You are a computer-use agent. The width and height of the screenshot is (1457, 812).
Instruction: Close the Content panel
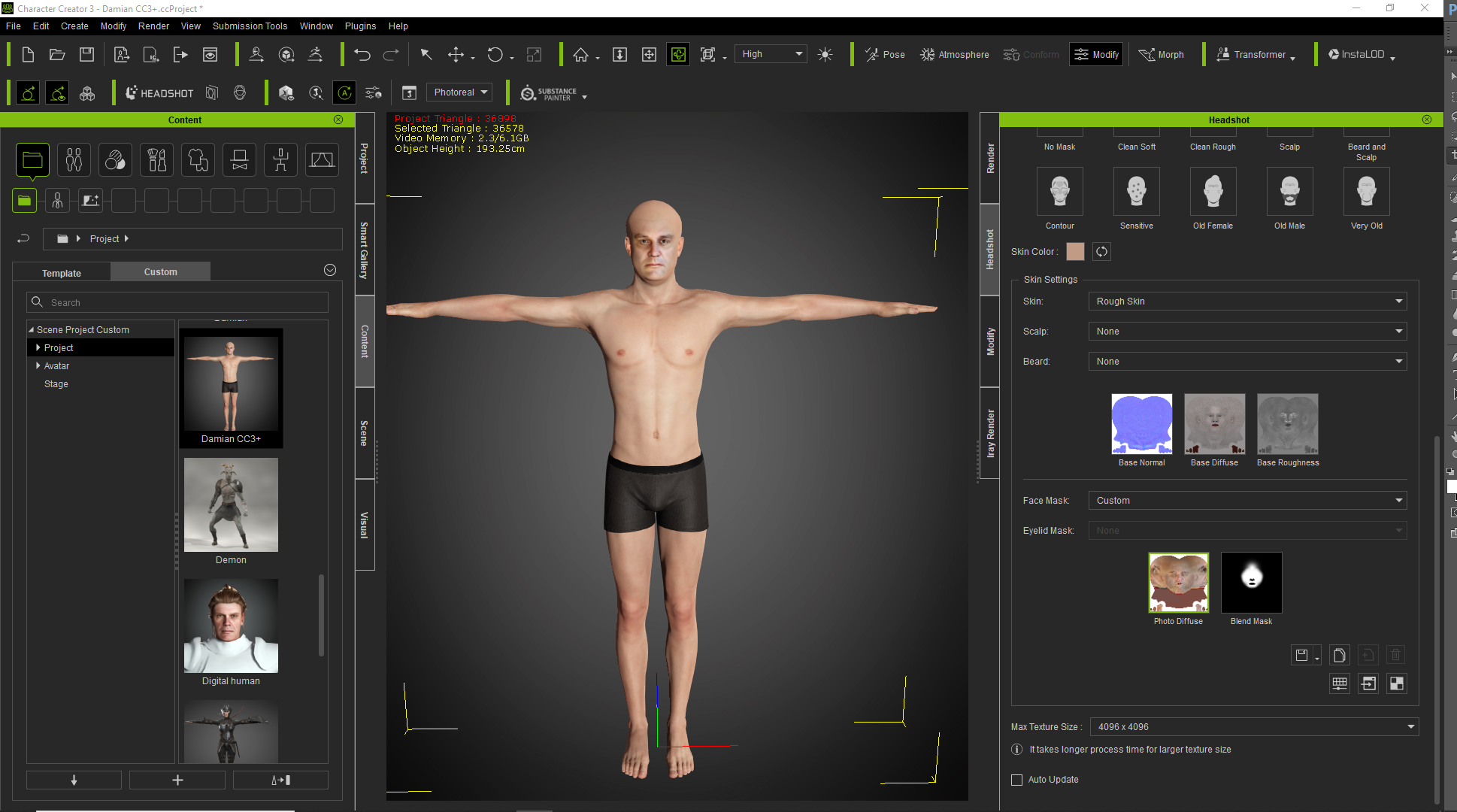pyautogui.click(x=338, y=120)
